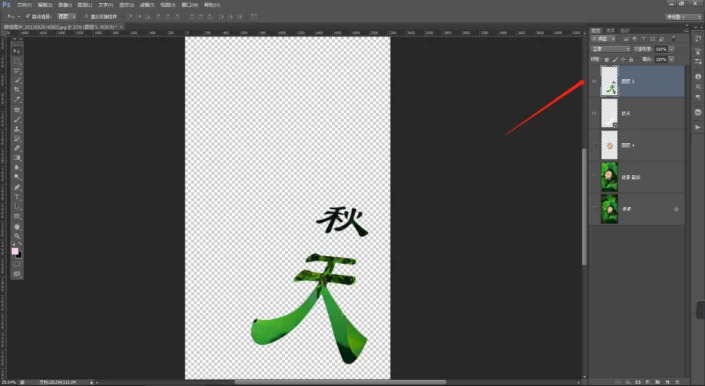This screenshot has width=705, height=386.
Task: Select the Hand tool
Action: [17, 227]
